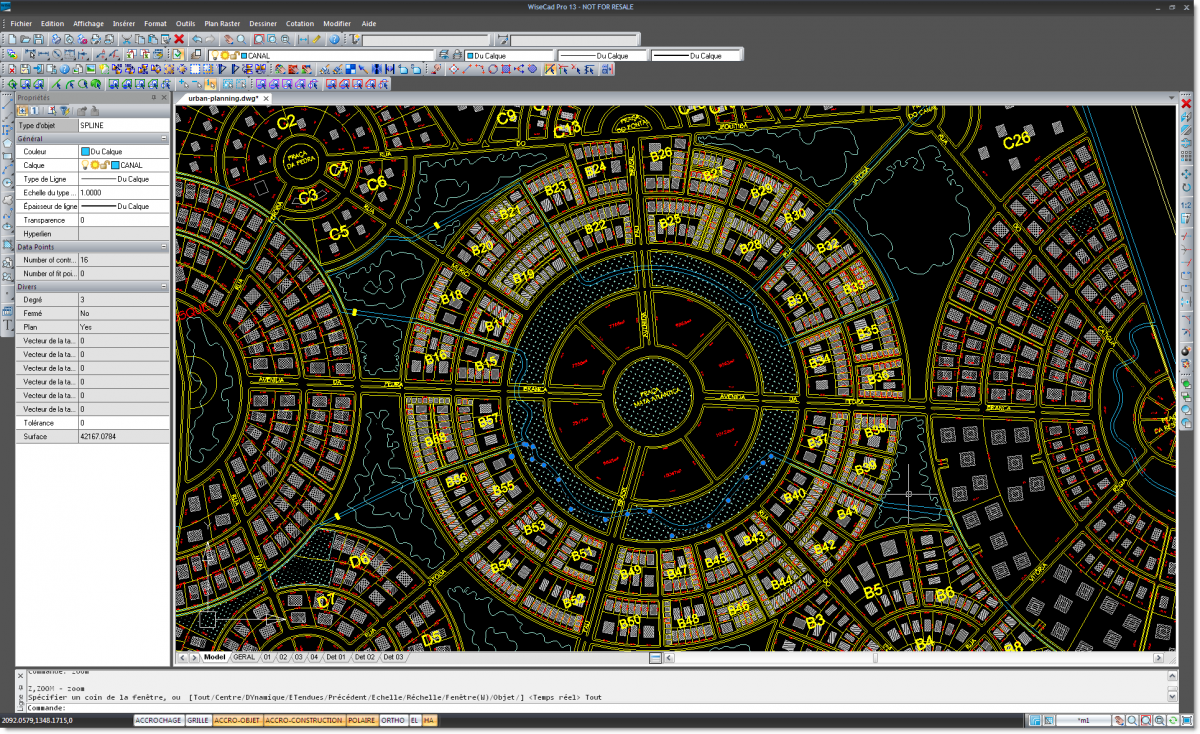Toggle POLAIRE tracking
Screen dimensions: 1200x734
(361, 720)
